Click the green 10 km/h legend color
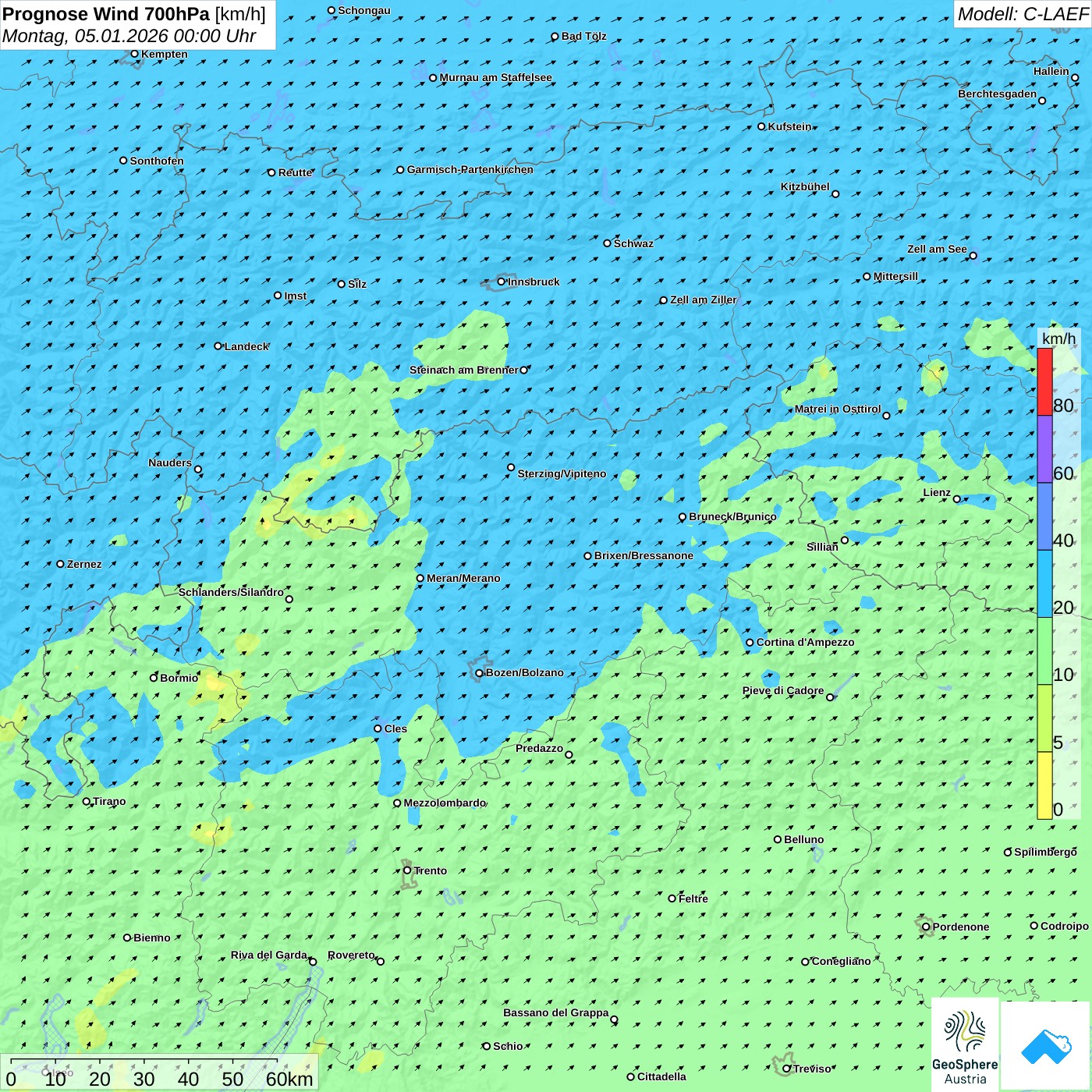This screenshot has height=1092, width=1092. [x=1044, y=651]
